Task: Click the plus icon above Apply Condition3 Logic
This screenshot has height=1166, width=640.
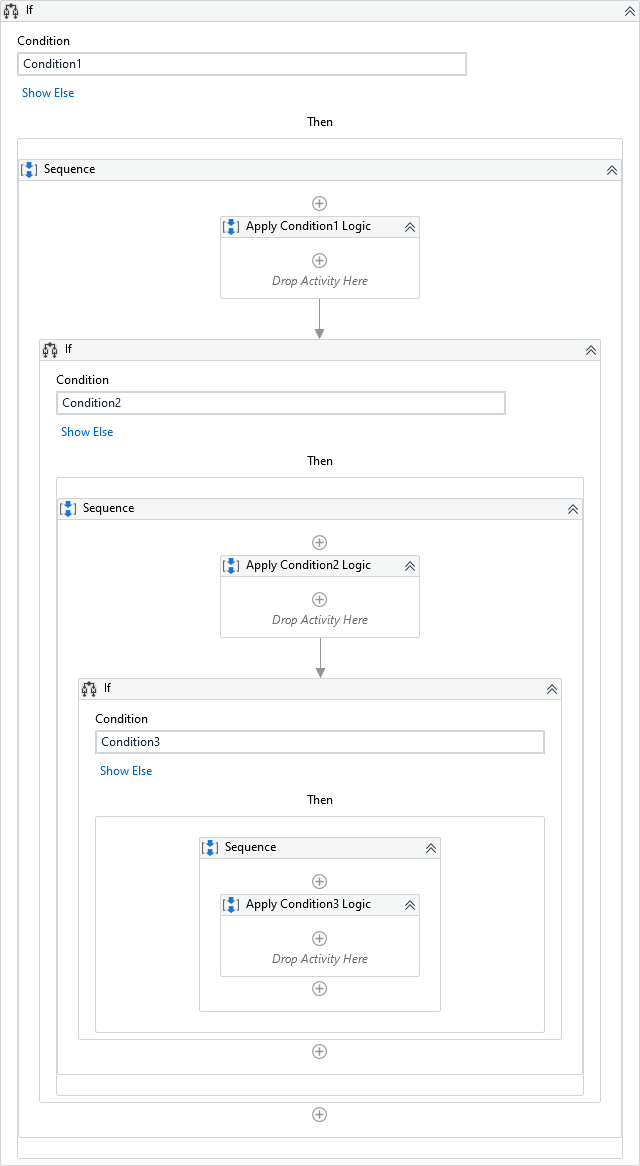Action: pos(320,882)
